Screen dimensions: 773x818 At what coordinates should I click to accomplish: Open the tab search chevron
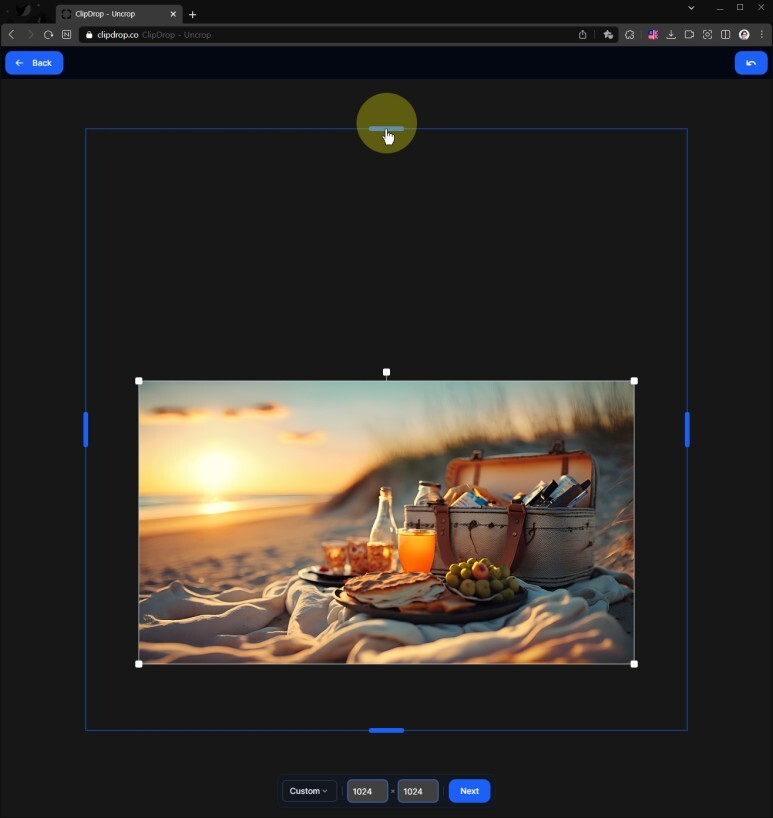pyautogui.click(x=691, y=7)
